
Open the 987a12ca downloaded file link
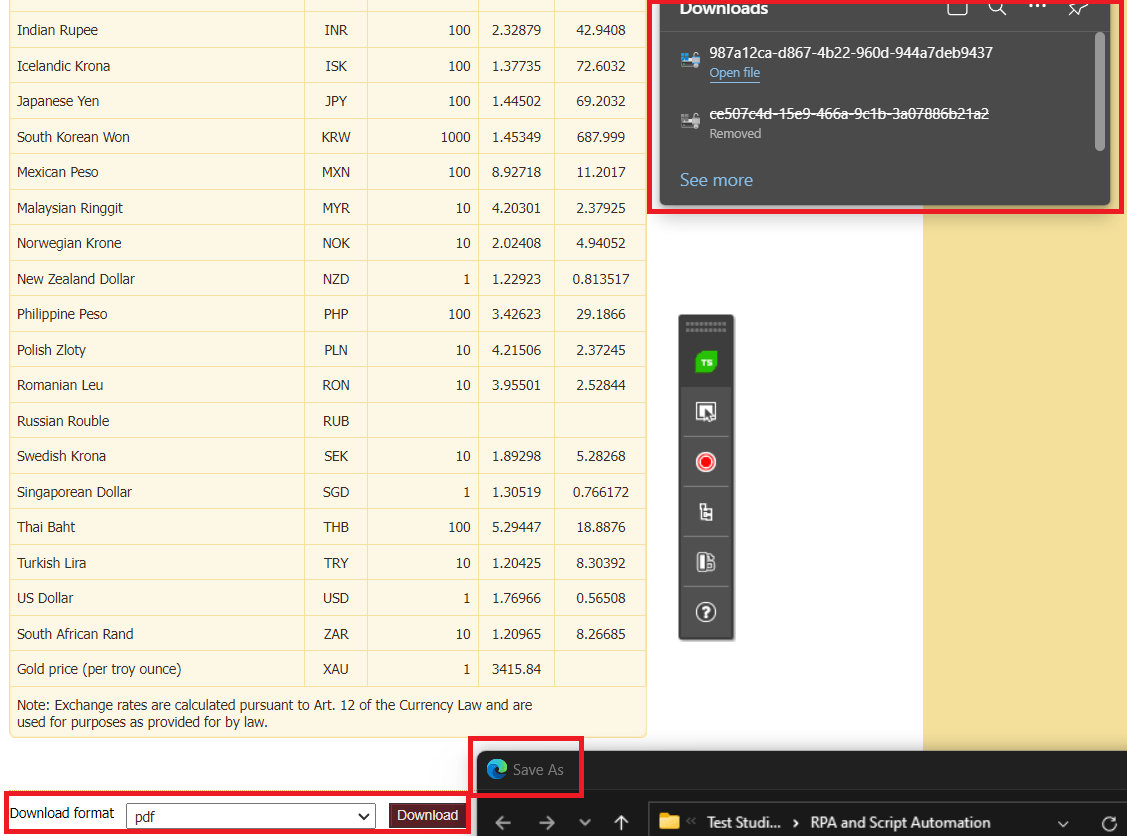tap(735, 73)
